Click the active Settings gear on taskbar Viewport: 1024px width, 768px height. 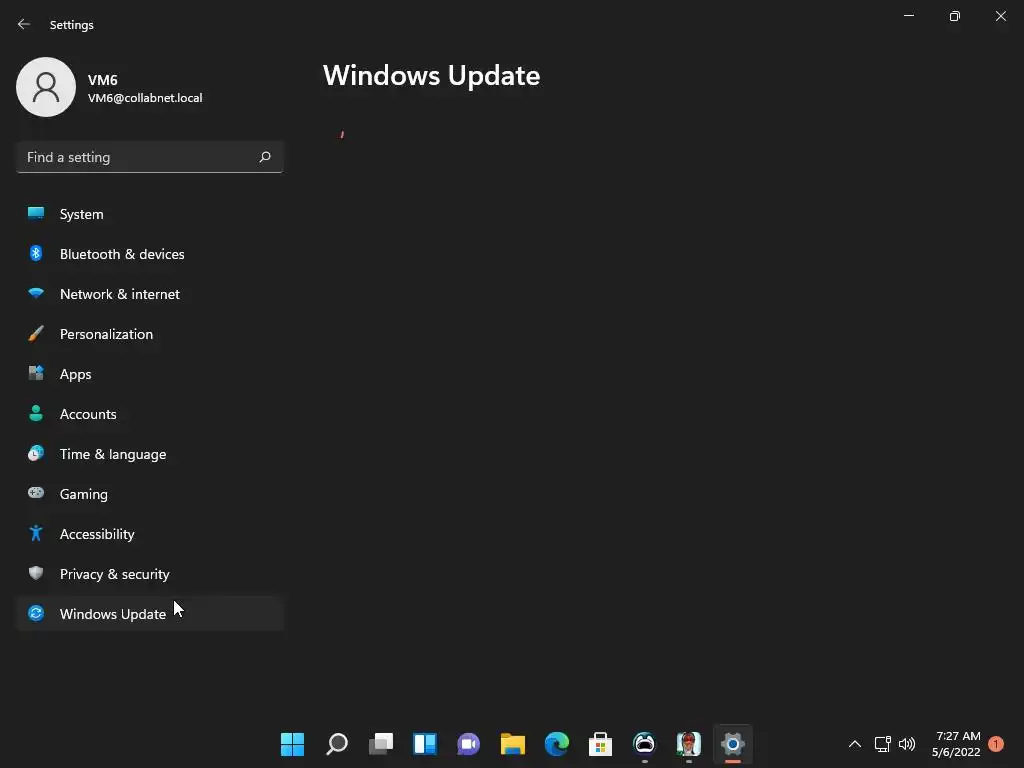733,744
